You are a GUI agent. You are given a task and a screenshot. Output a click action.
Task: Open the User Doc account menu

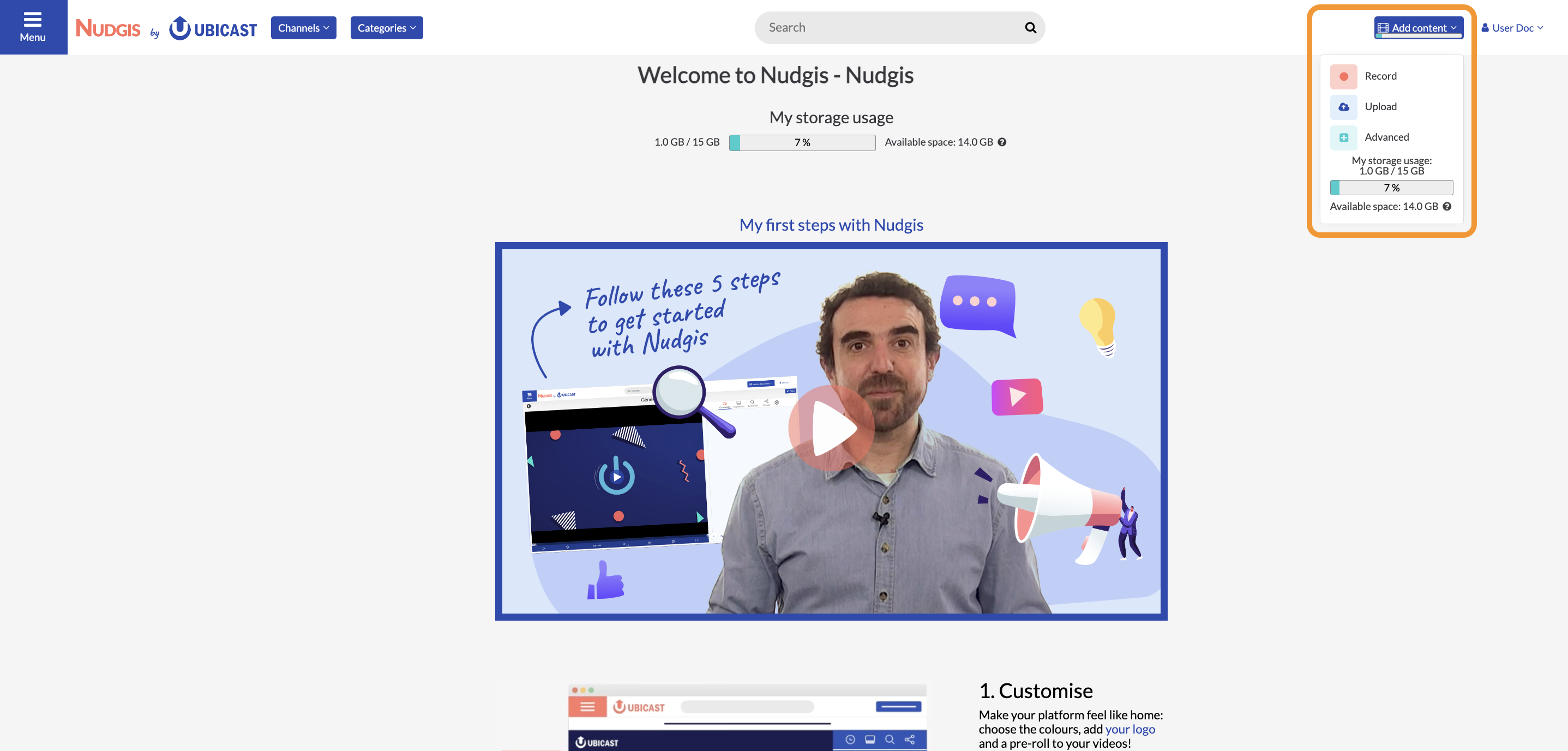(1512, 28)
